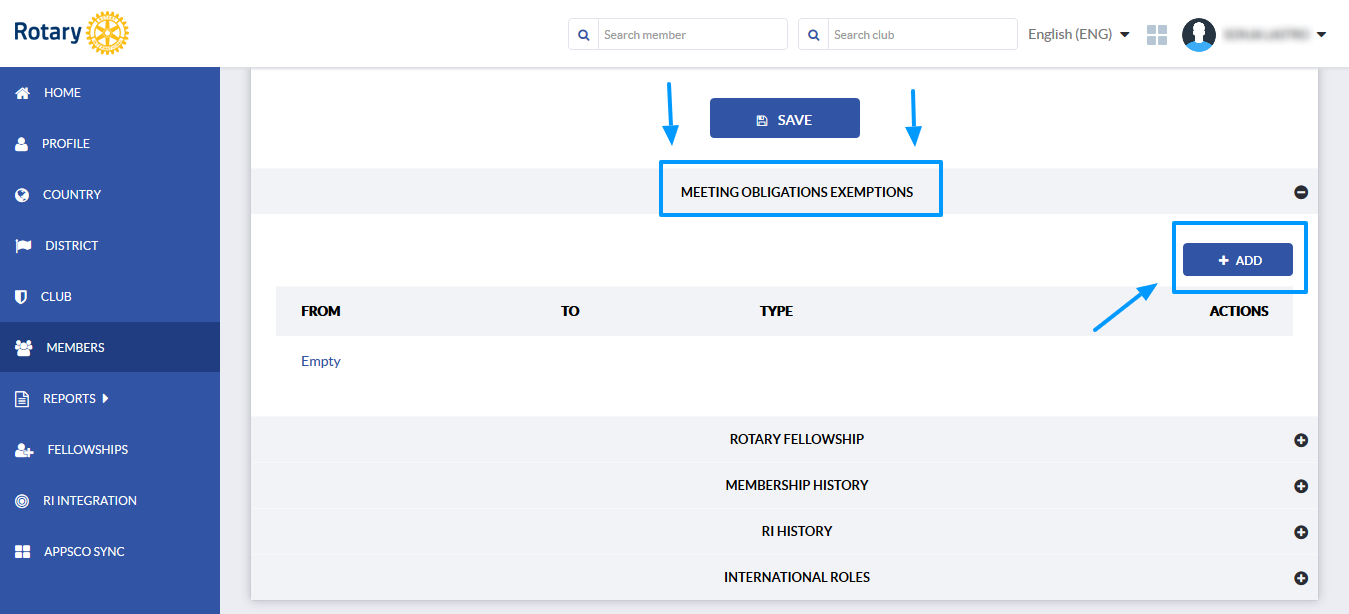Click the Rotary logo

click(71, 33)
